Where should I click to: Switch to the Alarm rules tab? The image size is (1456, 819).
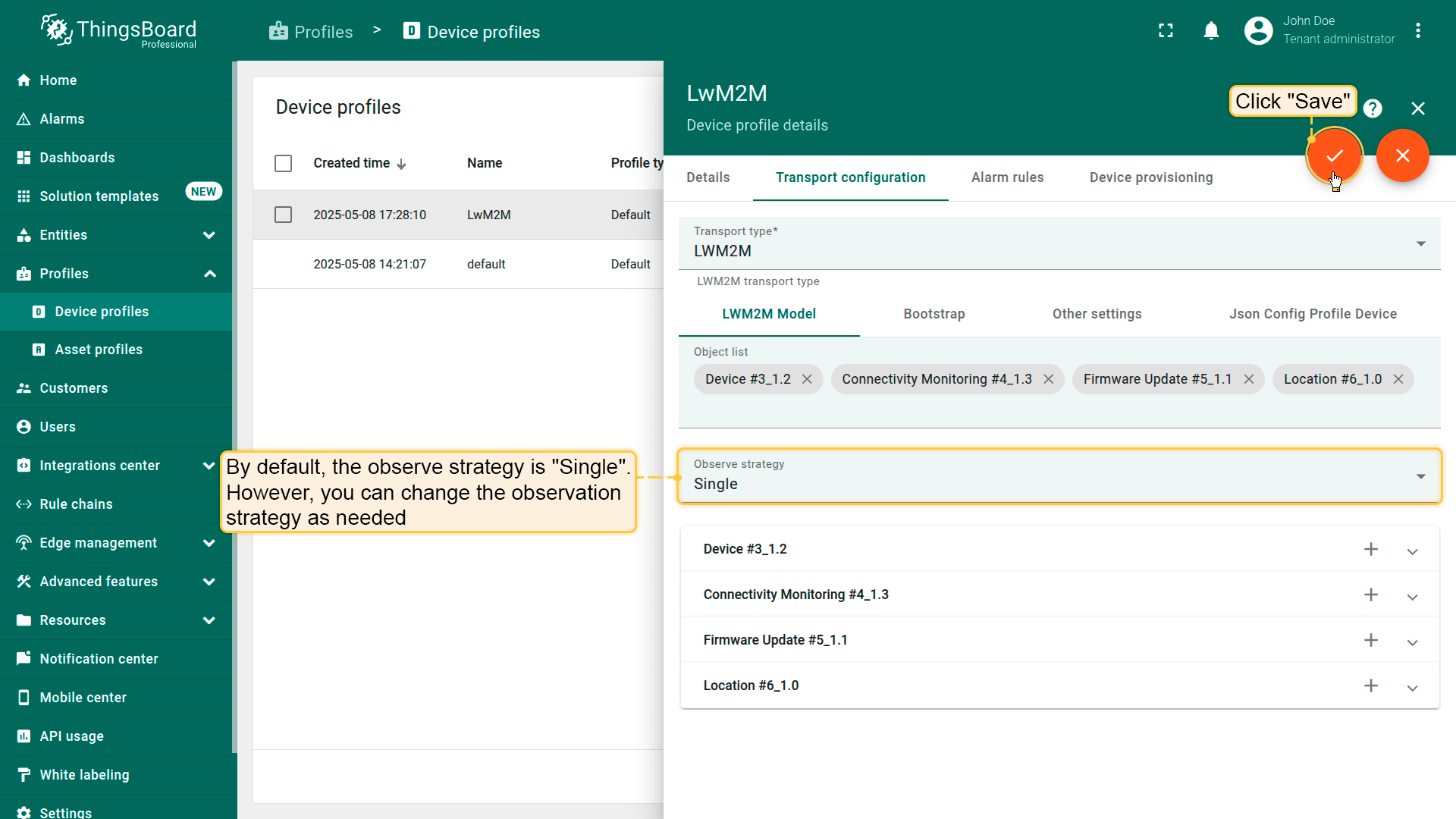pyautogui.click(x=1007, y=177)
